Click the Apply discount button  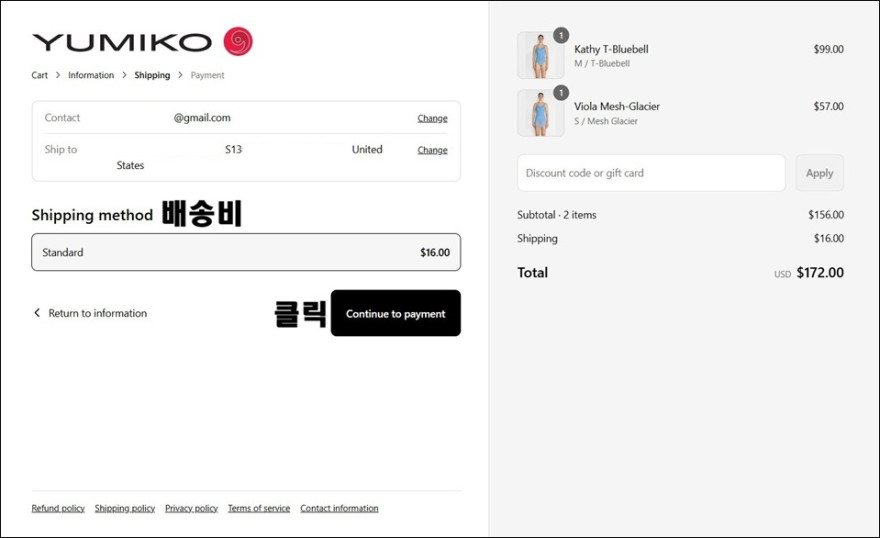click(x=819, y=173)
